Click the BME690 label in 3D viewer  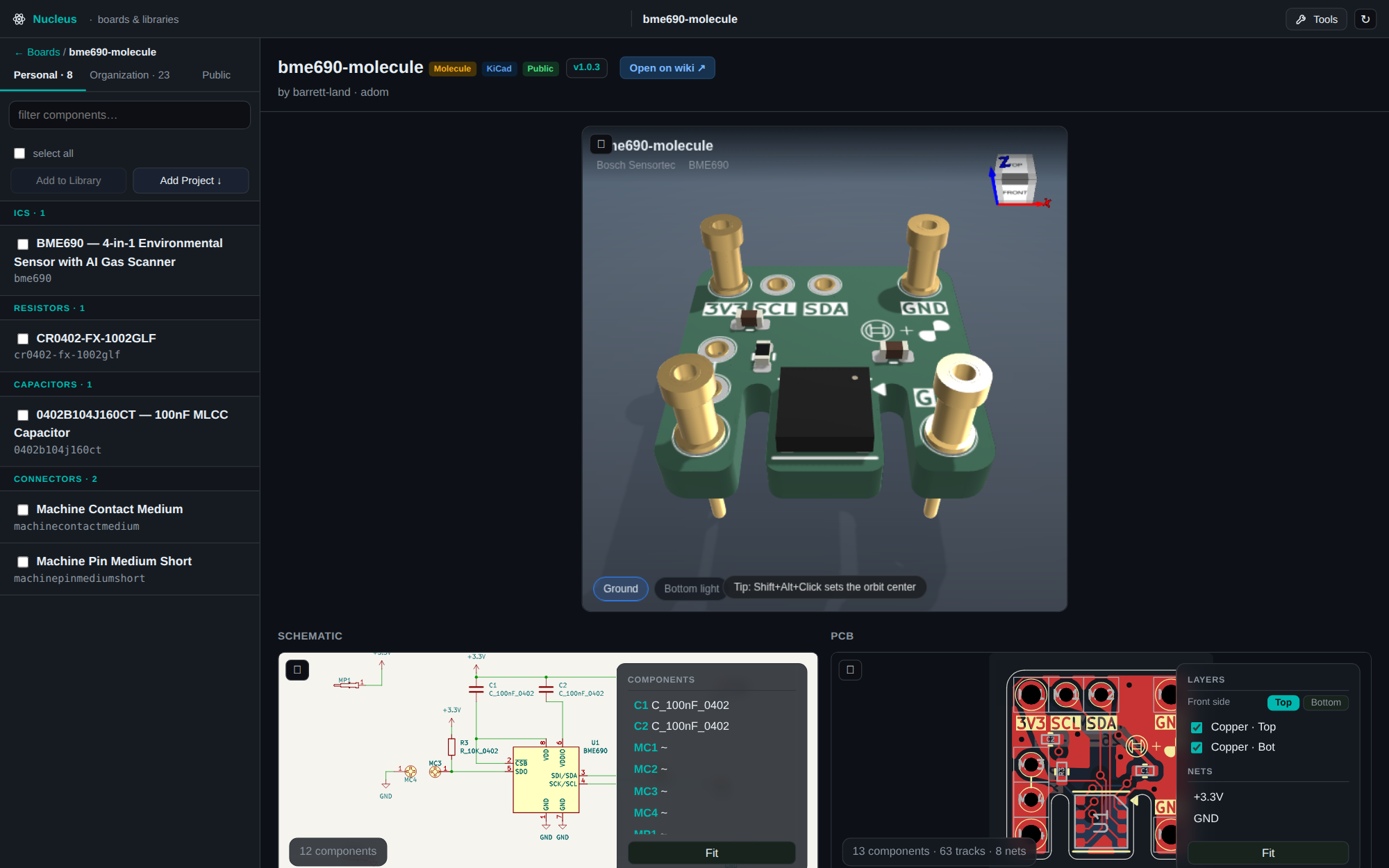708,165
